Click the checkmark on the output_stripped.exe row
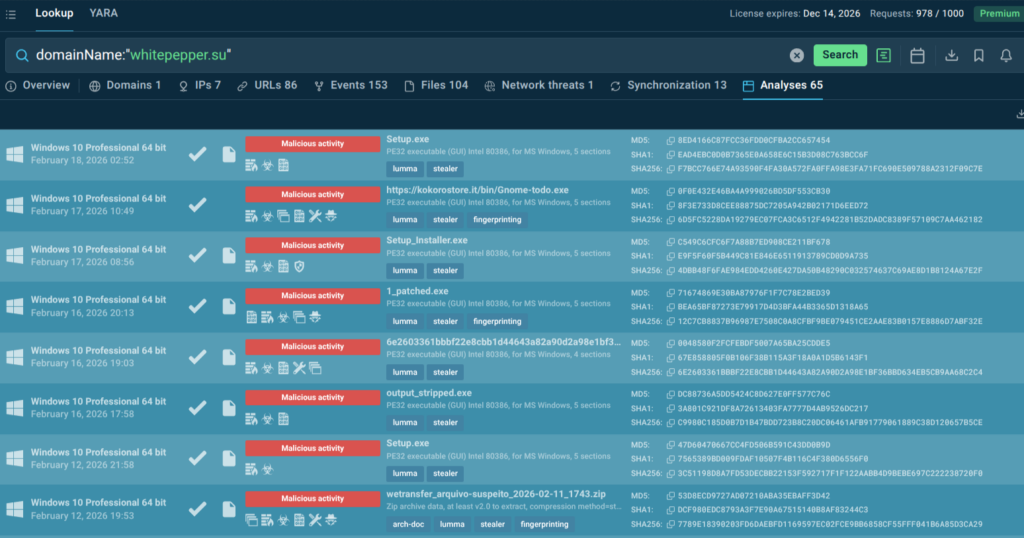The width and height of the screenshot is (1024, 538). pos(198,408)
